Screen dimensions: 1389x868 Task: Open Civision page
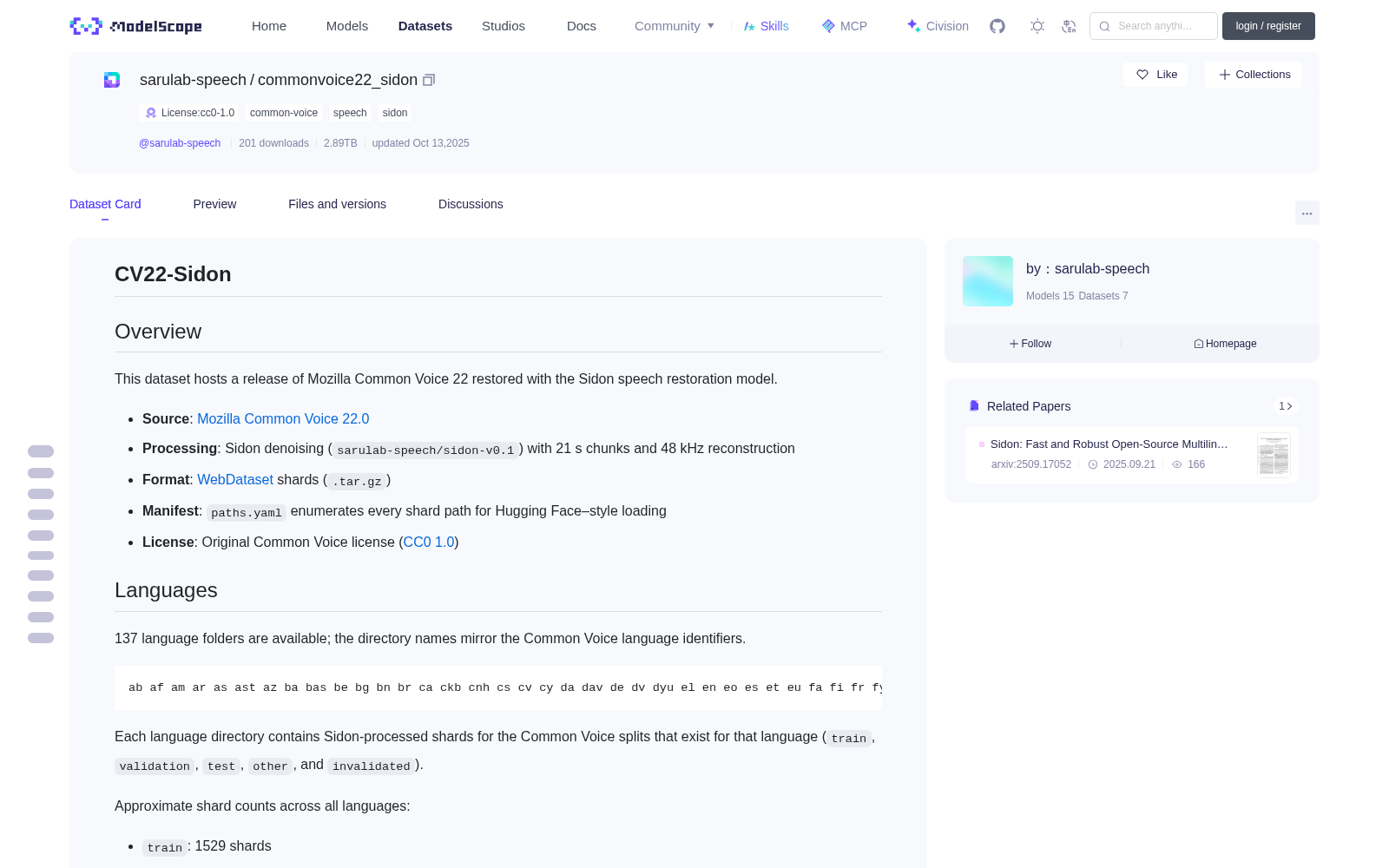tap(938, 26)
